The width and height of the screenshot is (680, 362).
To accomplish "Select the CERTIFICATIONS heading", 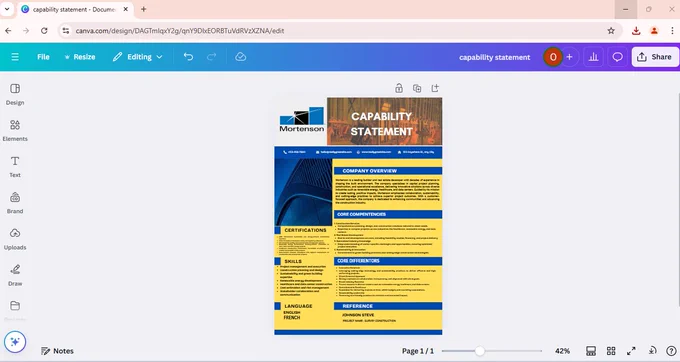I will [305, 230].
